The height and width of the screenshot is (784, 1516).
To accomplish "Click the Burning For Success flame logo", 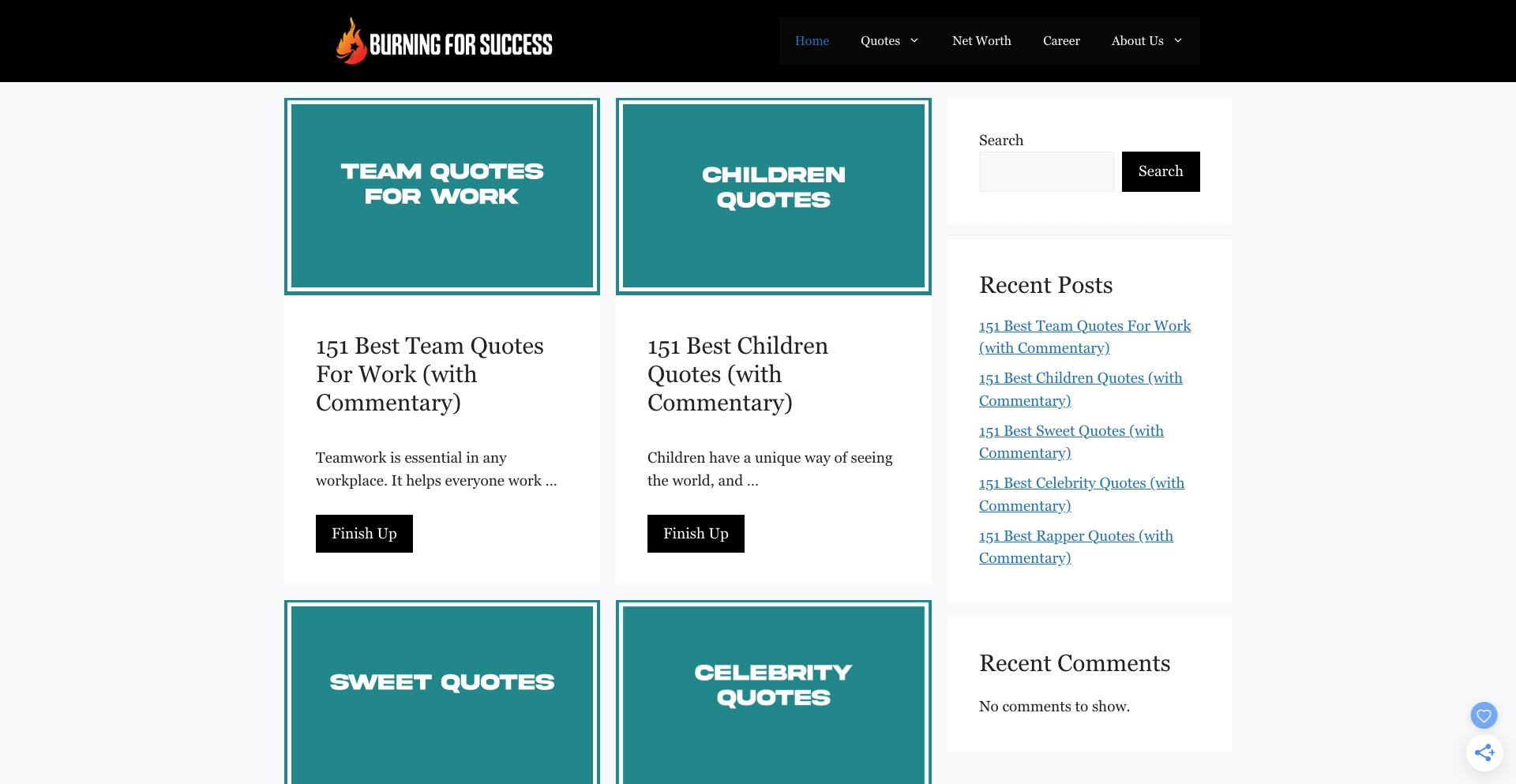I will pos(351,40).
